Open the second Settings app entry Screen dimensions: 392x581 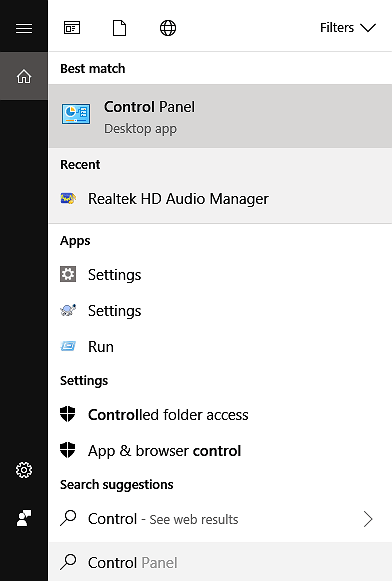220,311
